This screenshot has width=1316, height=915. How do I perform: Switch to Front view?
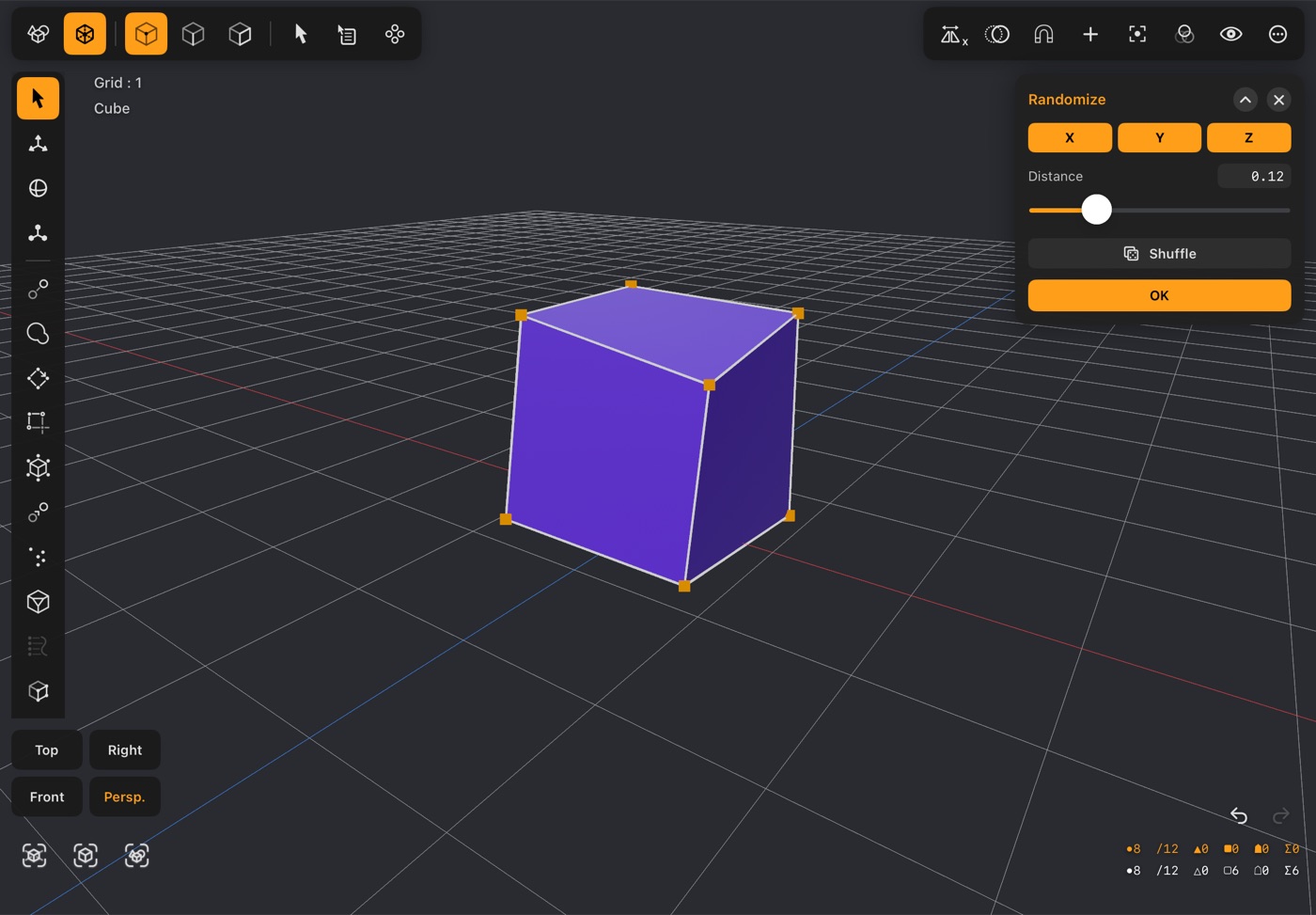[x=46, y=797]
